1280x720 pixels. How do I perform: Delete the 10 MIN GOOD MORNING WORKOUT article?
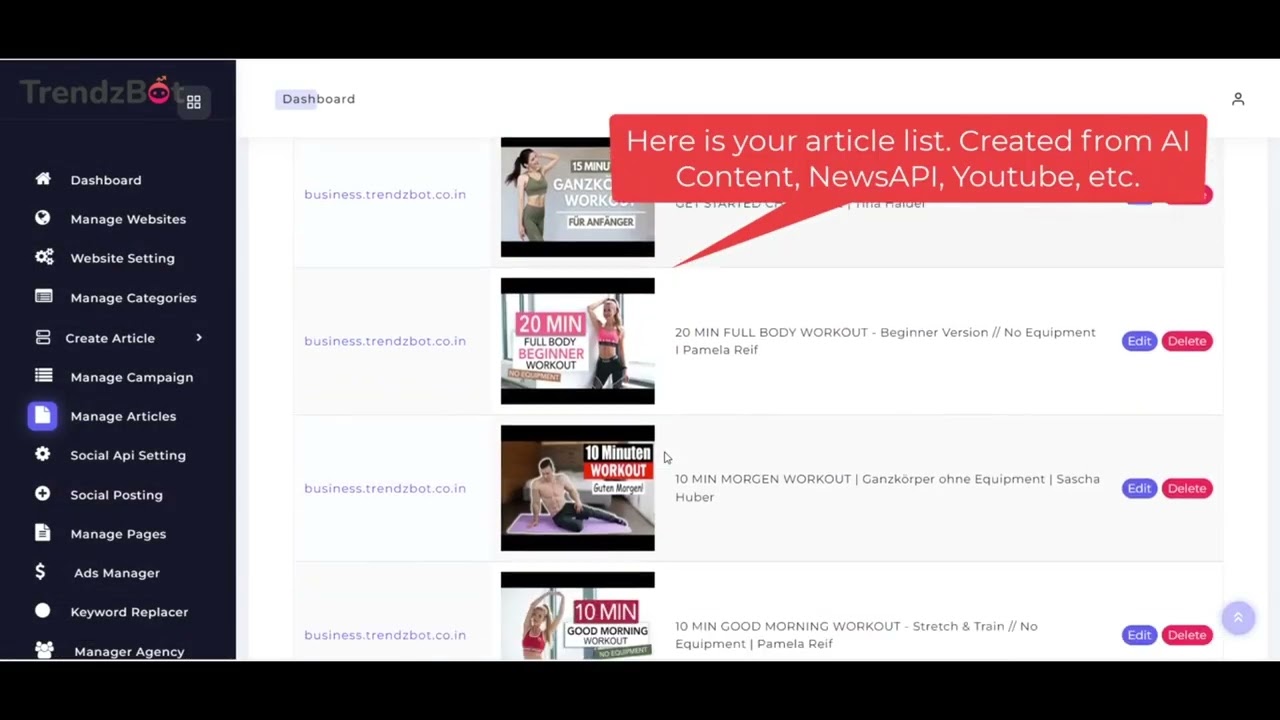pos(1187,635)
